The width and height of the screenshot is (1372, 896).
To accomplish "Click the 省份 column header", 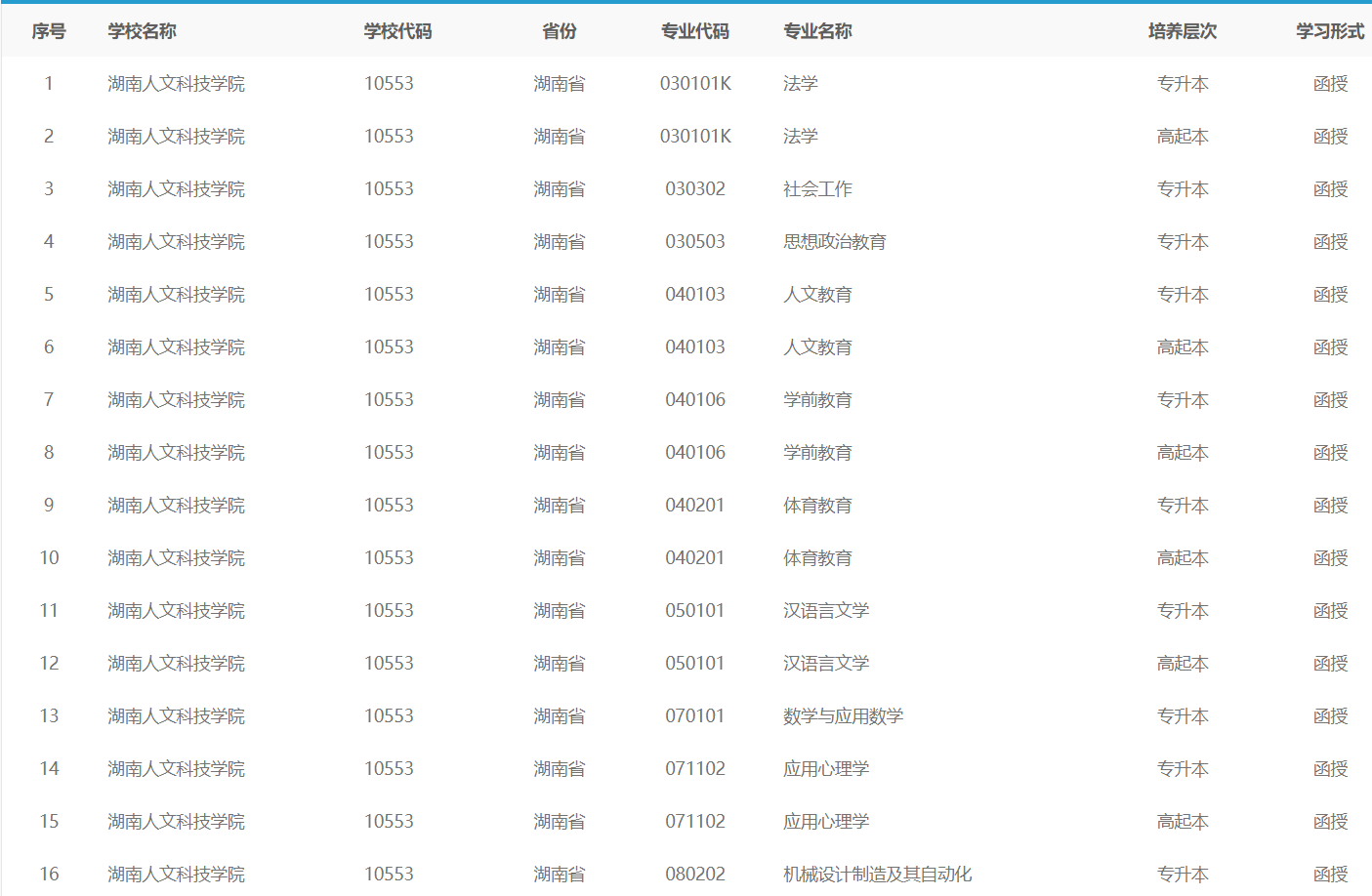I will click(x=560, y=31).
